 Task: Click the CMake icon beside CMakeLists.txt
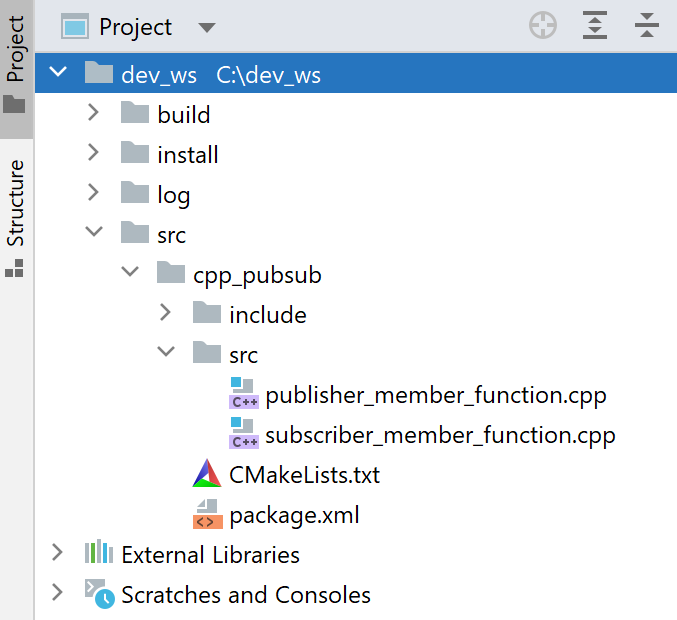coord(207,474)
